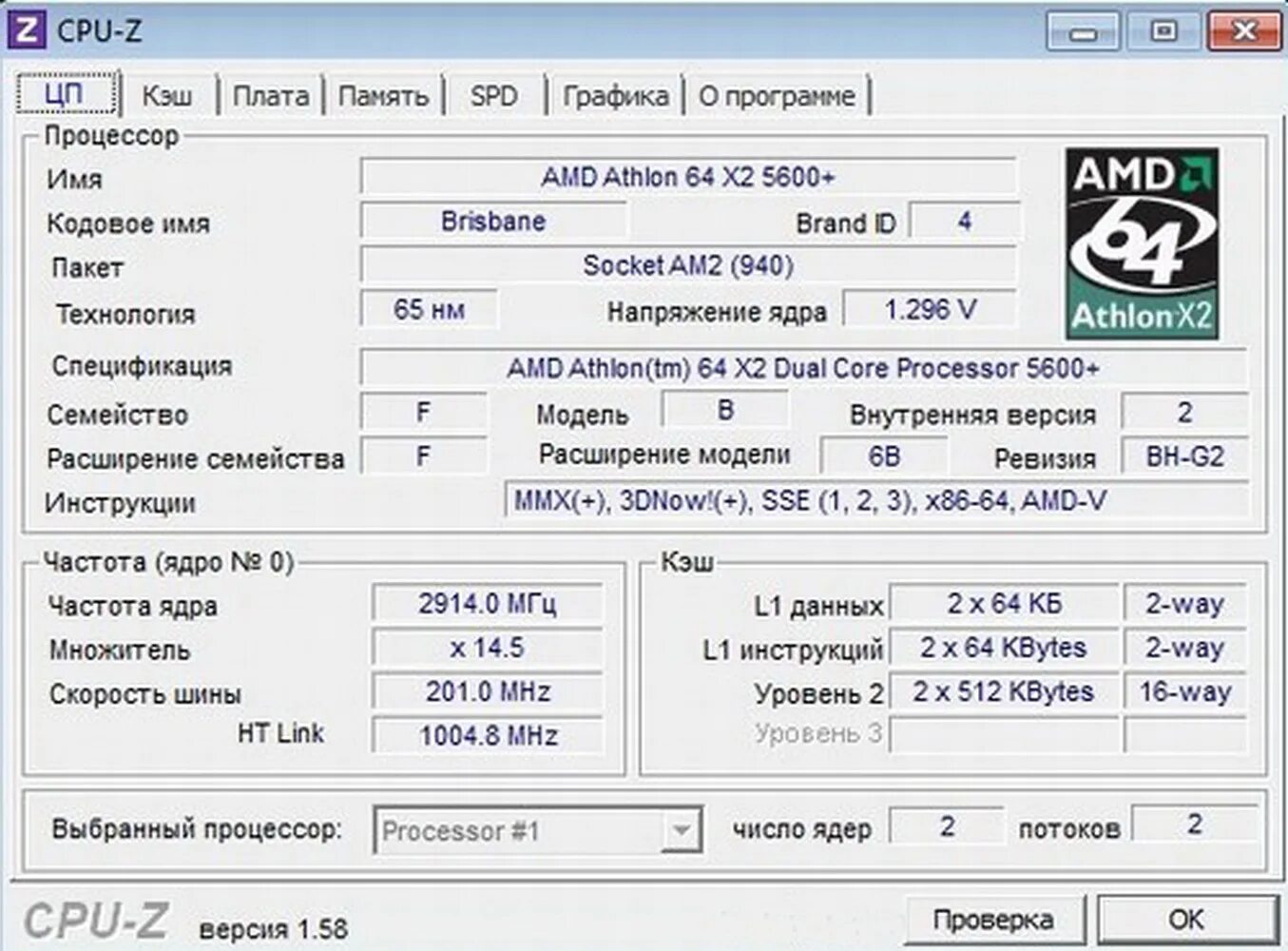
Task: Click the Внутренняя версия value 2
Action: point(1184,413)
